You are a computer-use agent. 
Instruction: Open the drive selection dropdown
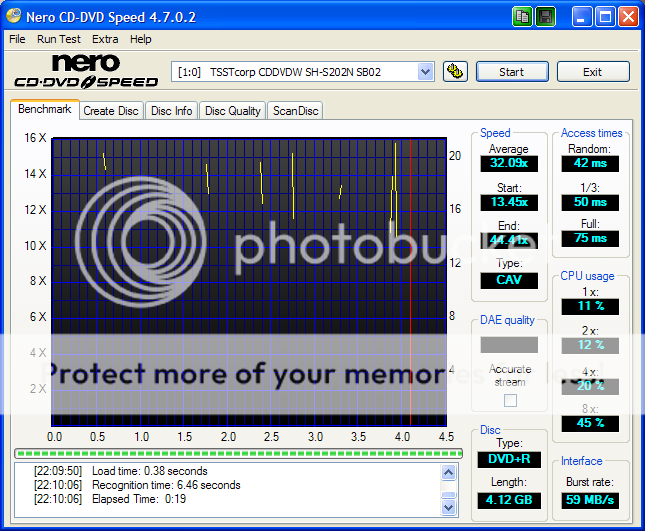[425, 72]
